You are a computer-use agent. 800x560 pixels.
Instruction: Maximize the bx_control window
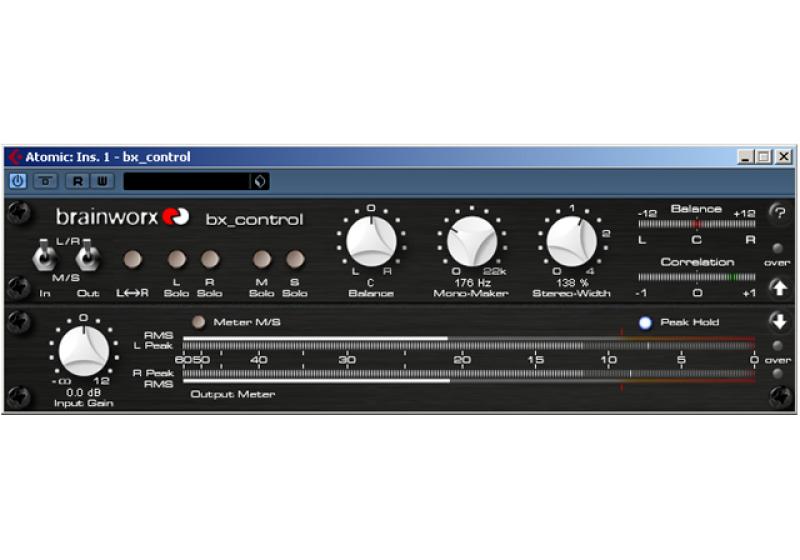tap(764, 157)
